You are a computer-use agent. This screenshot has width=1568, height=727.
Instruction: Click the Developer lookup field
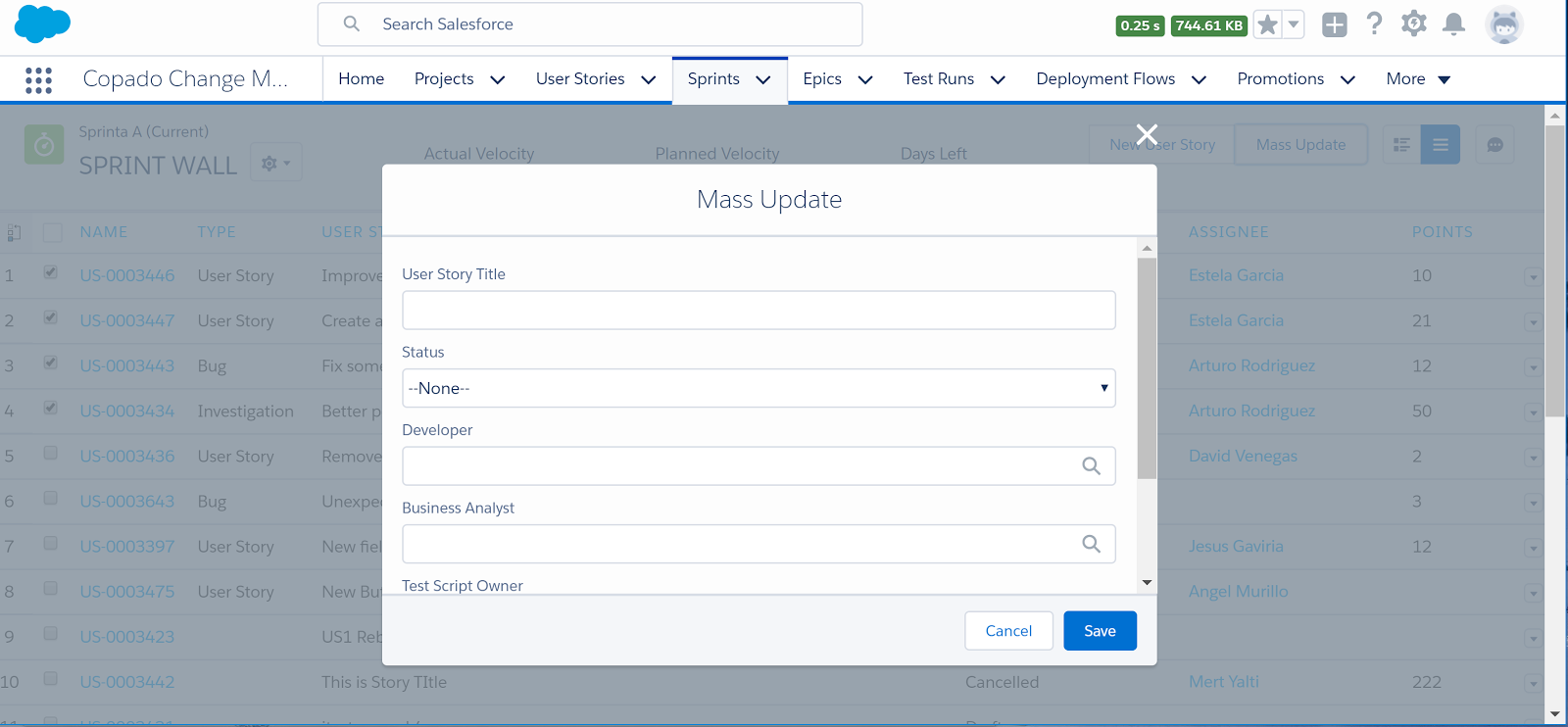click(759, 466)
